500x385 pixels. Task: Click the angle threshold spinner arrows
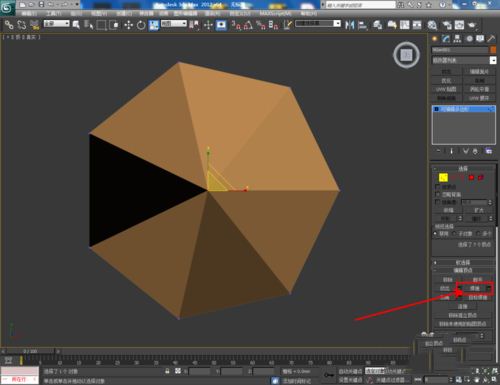coord(490,202)
